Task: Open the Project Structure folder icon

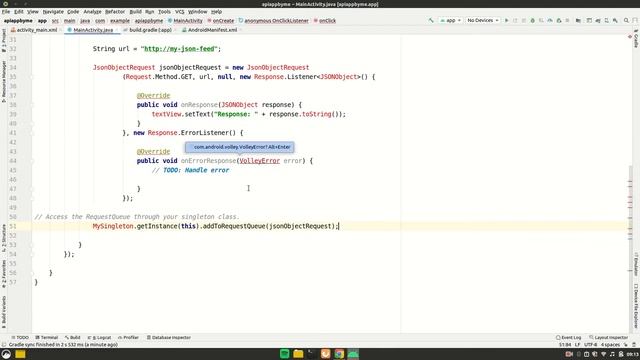Action: [x=578, y=20]
